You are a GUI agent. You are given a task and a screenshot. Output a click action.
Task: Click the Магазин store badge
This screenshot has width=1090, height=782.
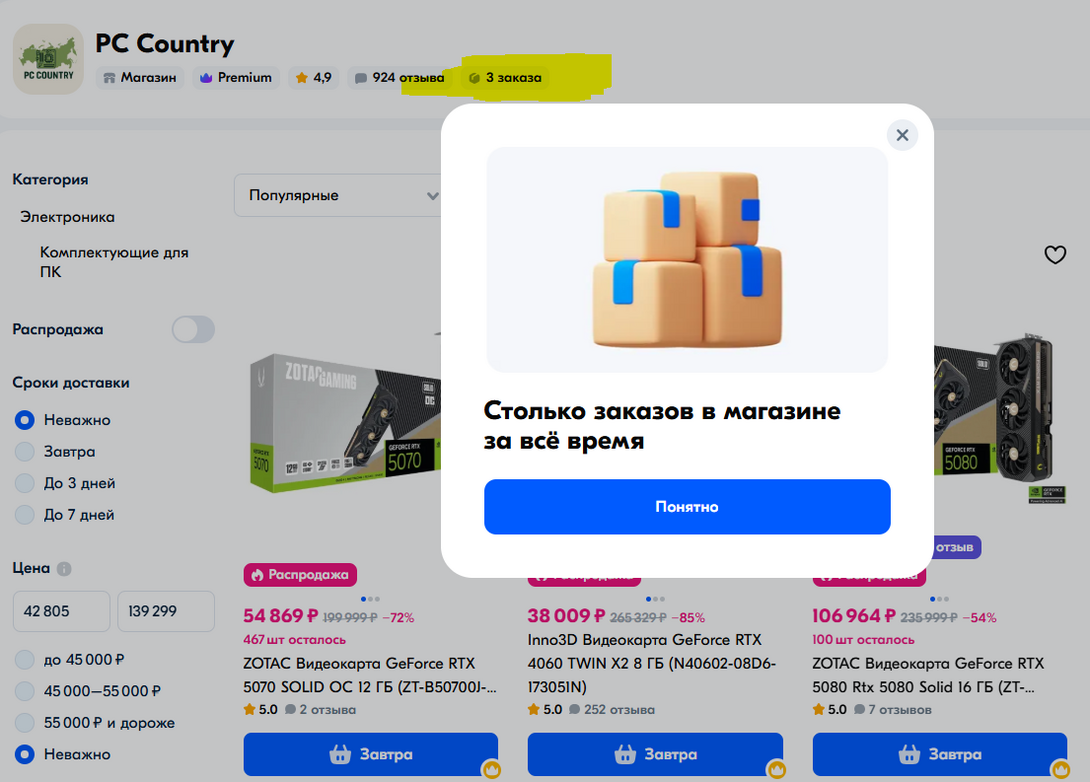(x=140, y=78)
